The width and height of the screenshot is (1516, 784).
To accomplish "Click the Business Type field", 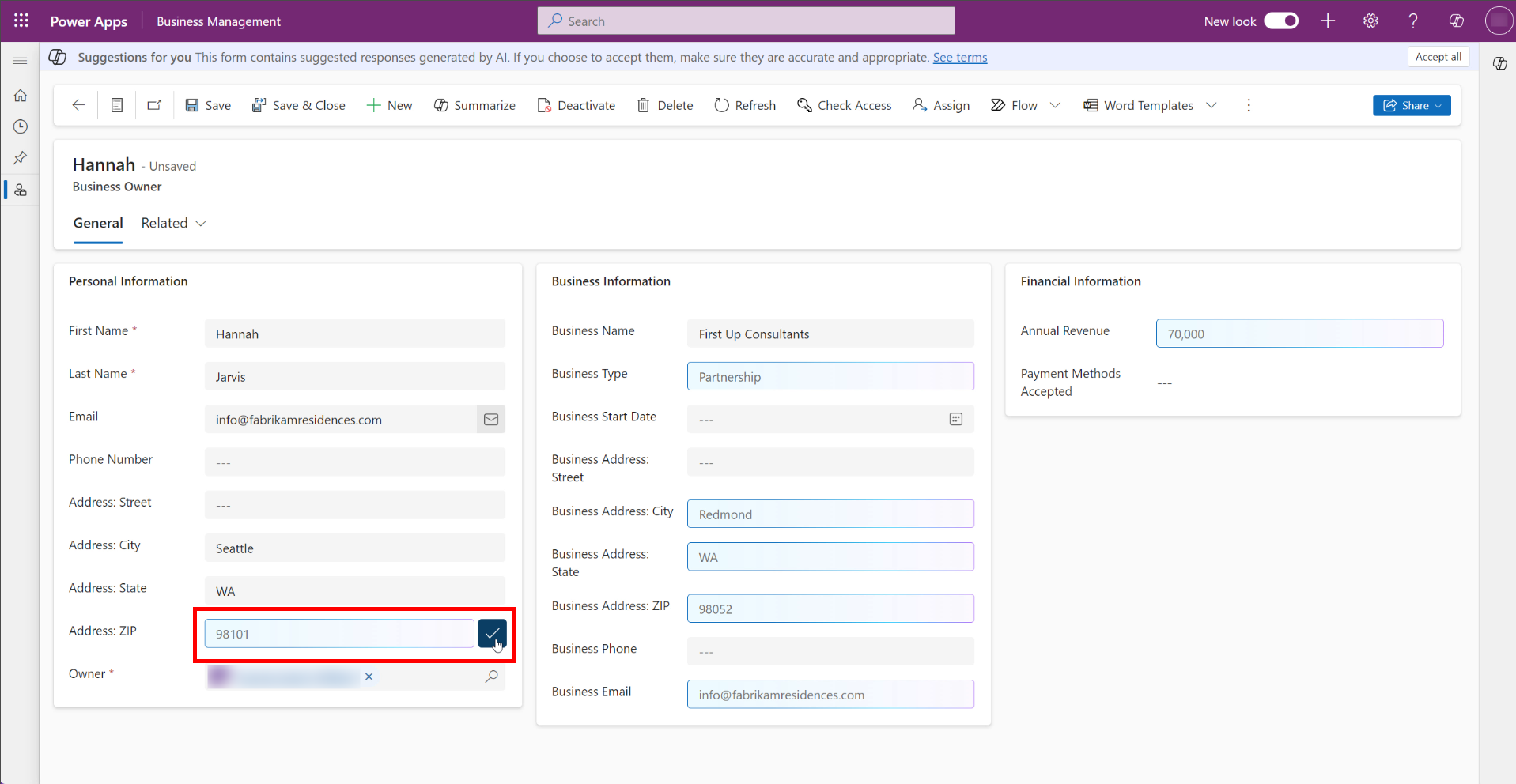I will tap(830, 376).
